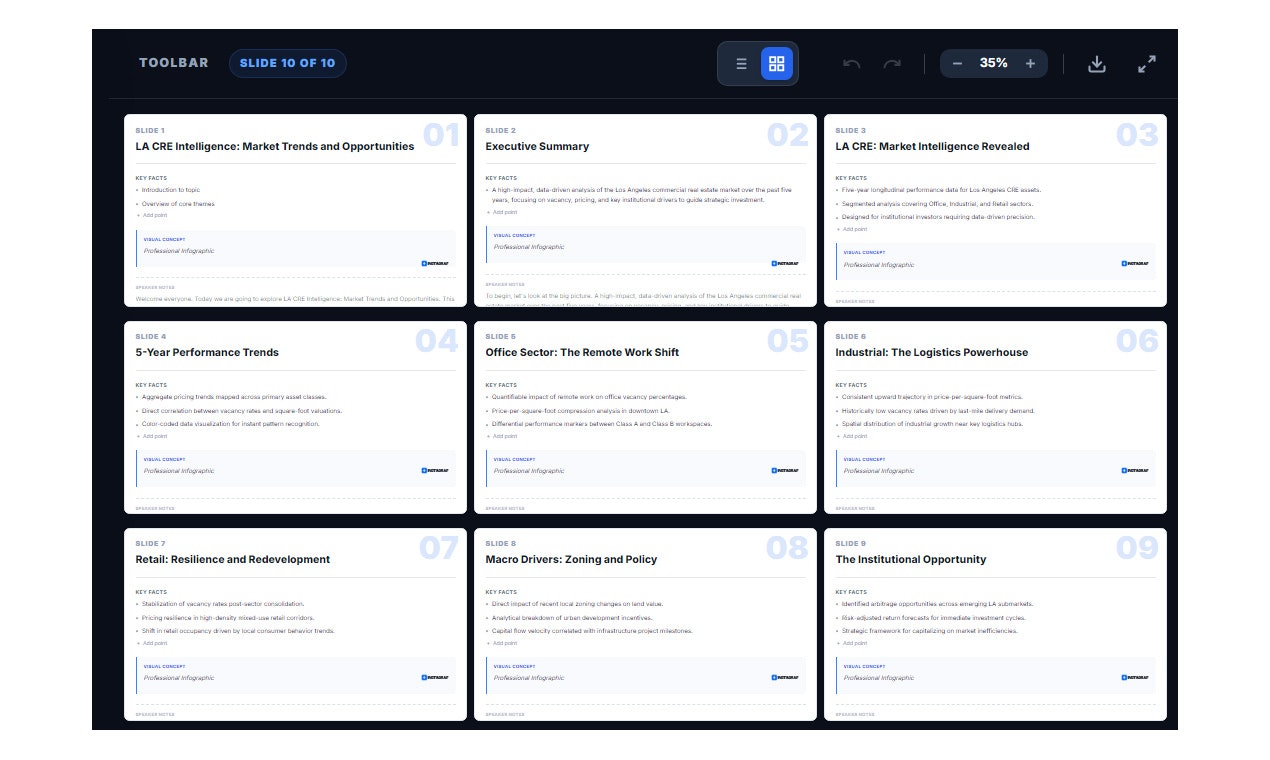Redo the last undone change

click(x=892, y=64)
